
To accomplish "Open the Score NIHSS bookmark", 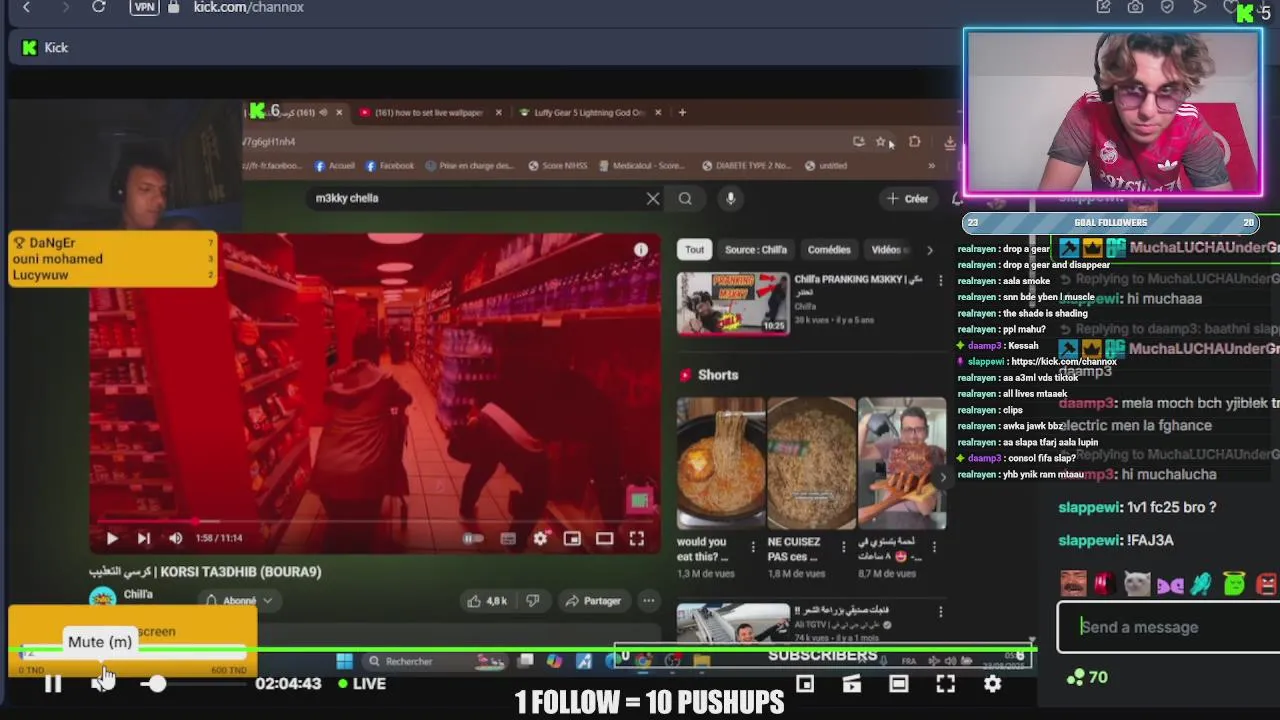I will (557, 166).
